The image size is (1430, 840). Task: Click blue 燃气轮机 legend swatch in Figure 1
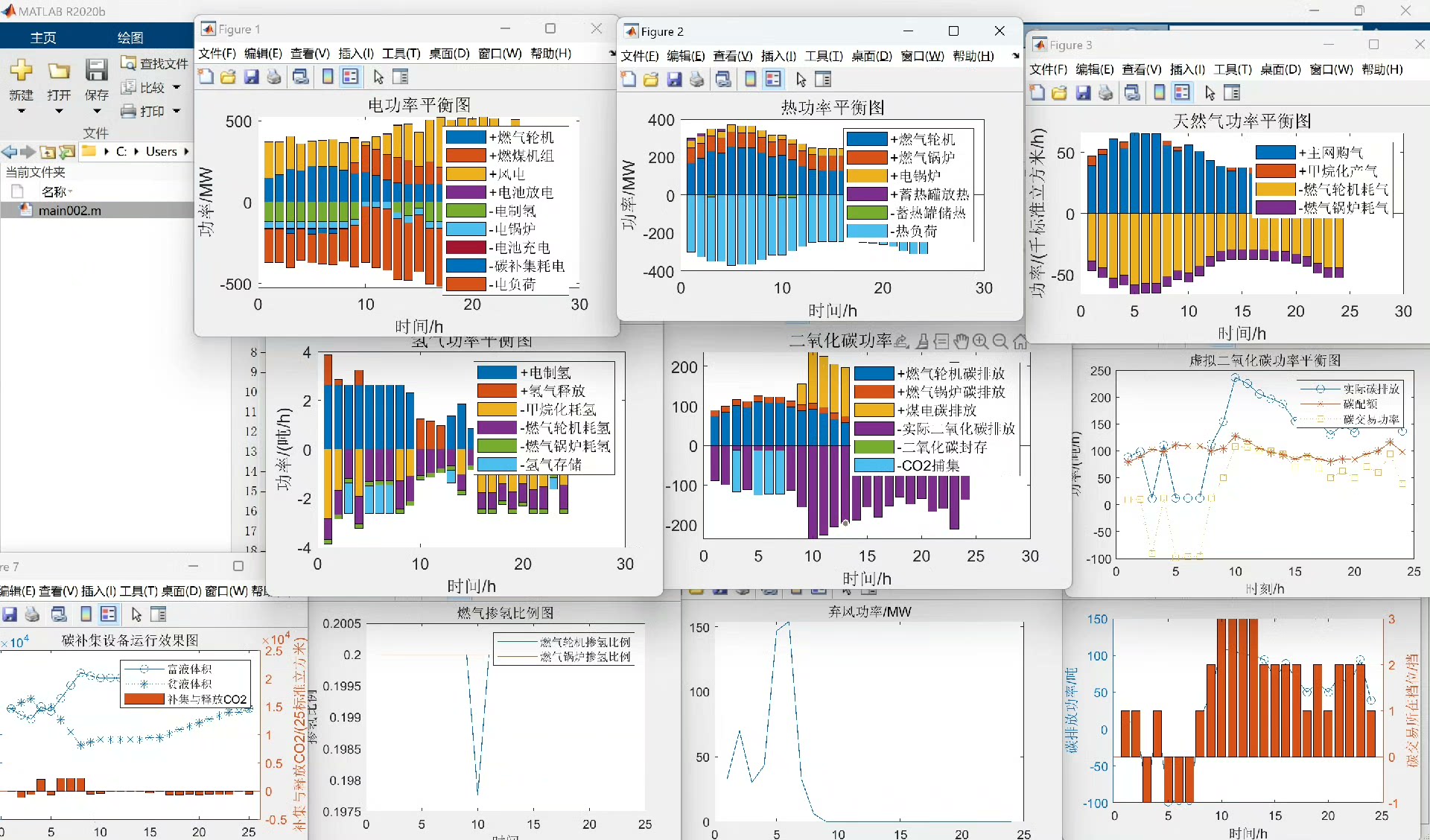click(x=465, y=137)
